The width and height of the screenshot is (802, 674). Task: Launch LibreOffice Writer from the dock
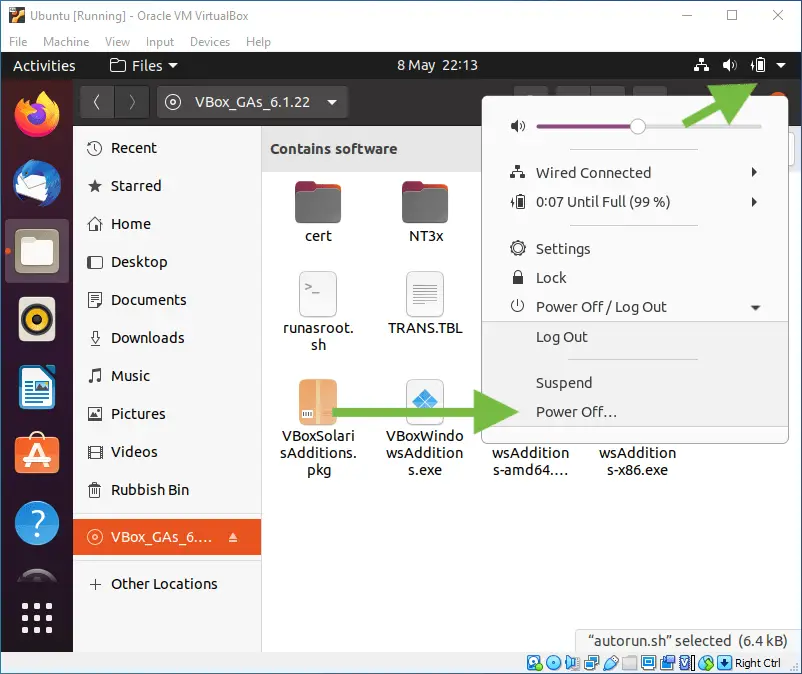pyautogui.click(x=37, y=387)
